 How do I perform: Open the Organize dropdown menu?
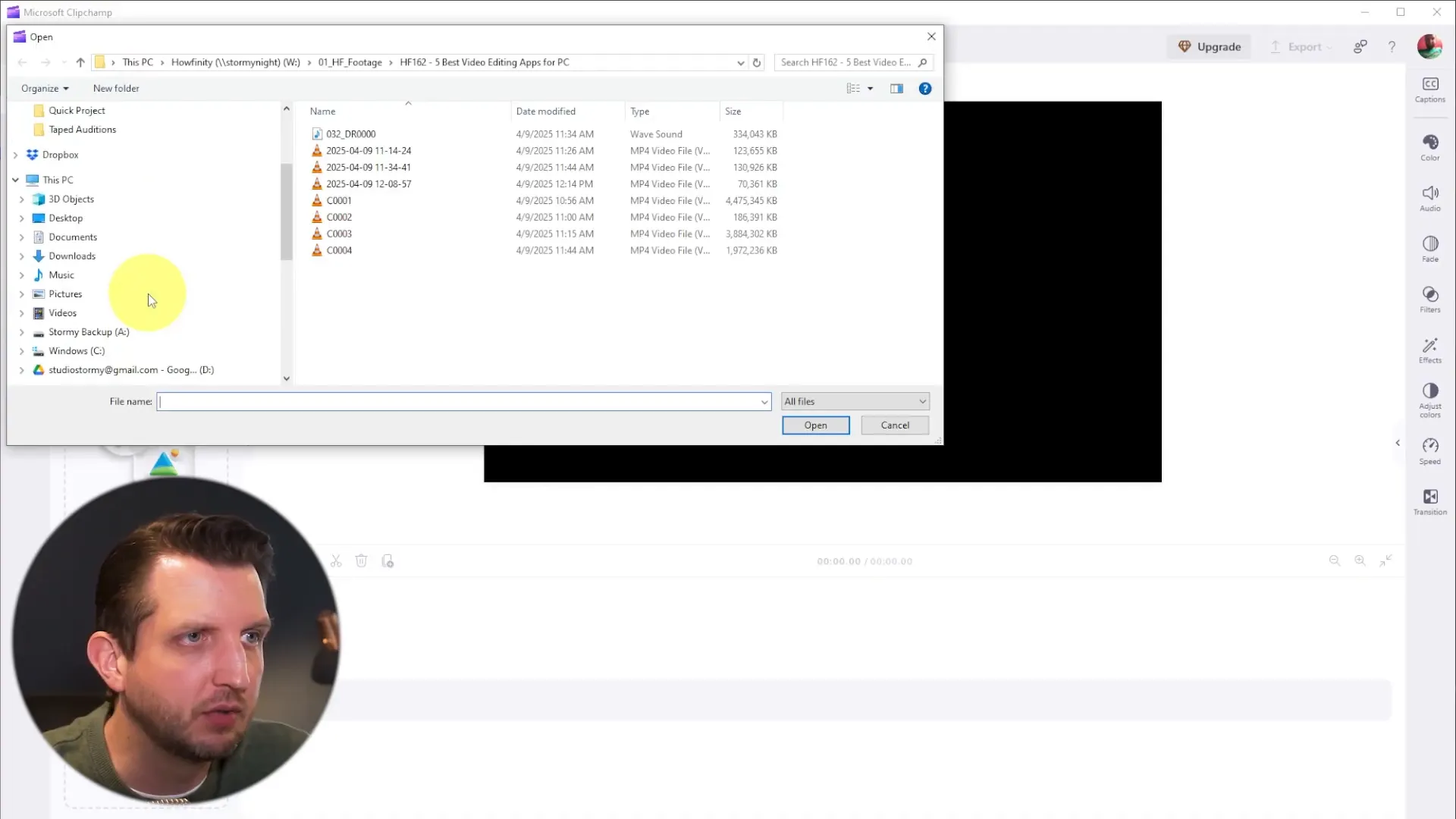click(45, 89)
